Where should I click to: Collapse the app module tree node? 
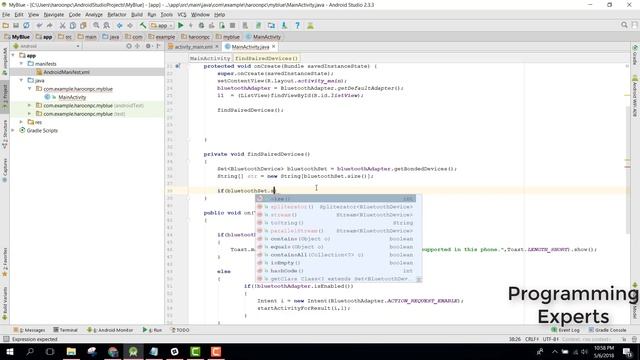point(13,55)
